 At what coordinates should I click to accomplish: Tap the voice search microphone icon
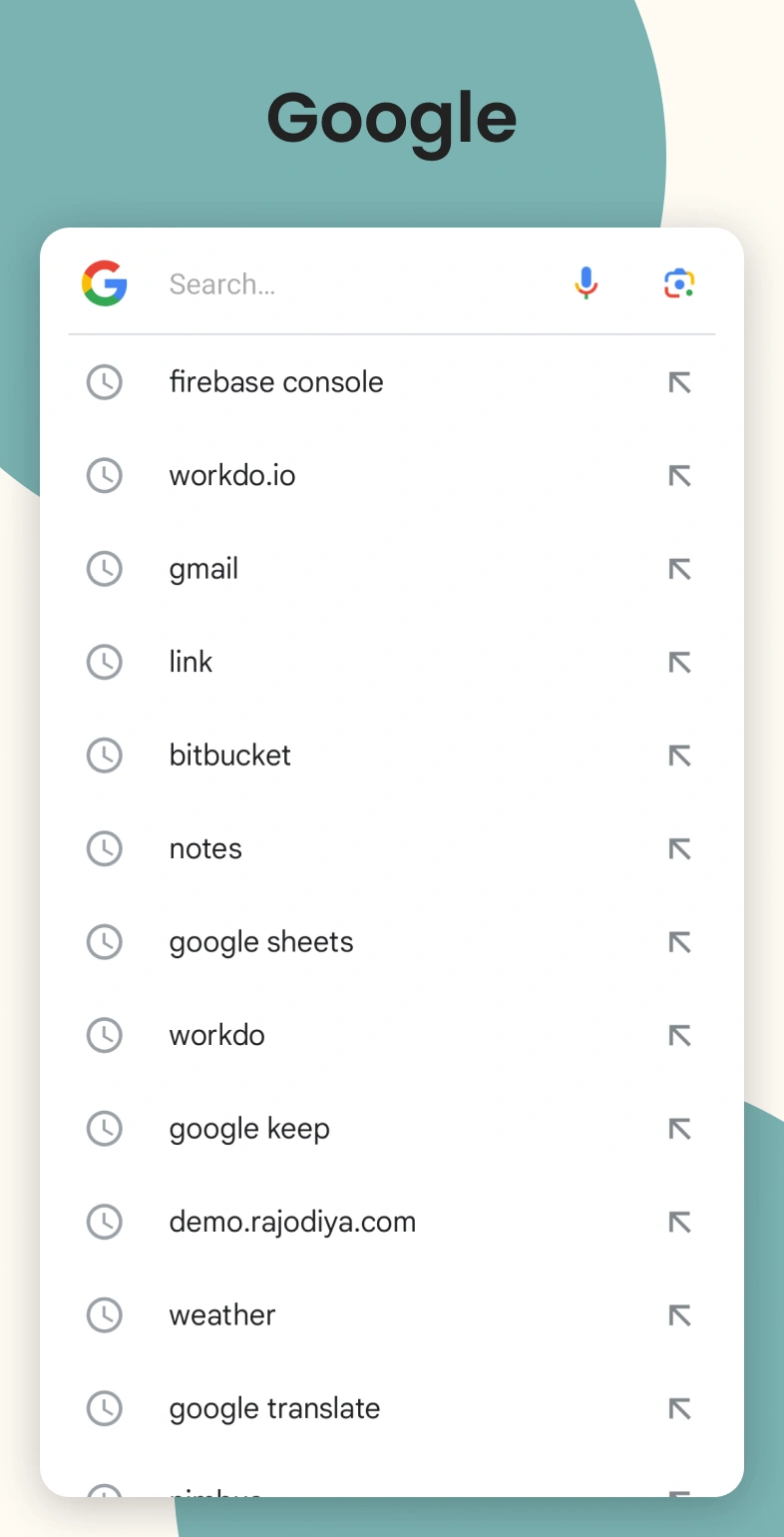(587, 283)
